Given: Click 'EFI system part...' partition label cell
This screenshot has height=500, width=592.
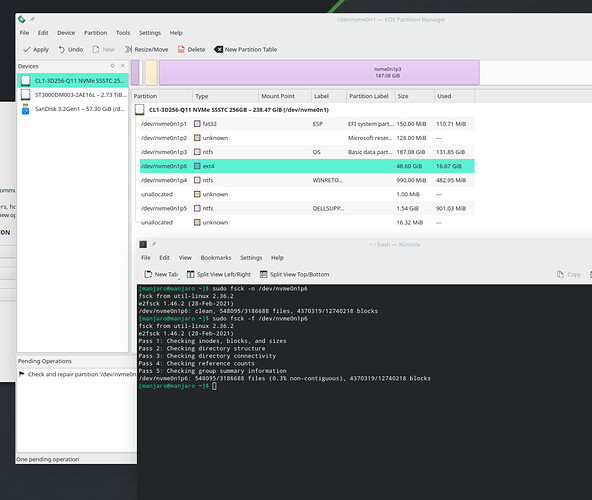Looking at the screenshot, I should tap(371, 124).
